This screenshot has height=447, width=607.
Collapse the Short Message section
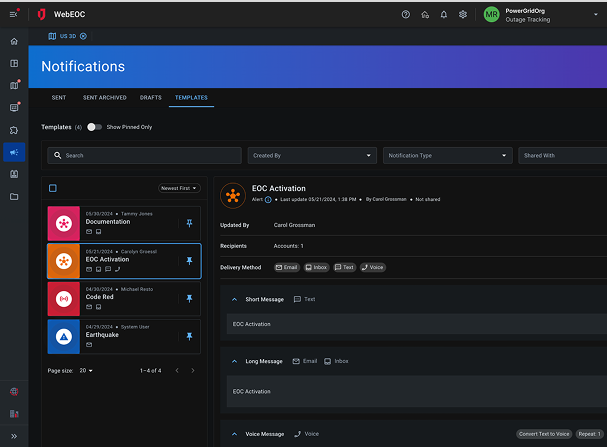pyautogui.click(x=234, y=299)
